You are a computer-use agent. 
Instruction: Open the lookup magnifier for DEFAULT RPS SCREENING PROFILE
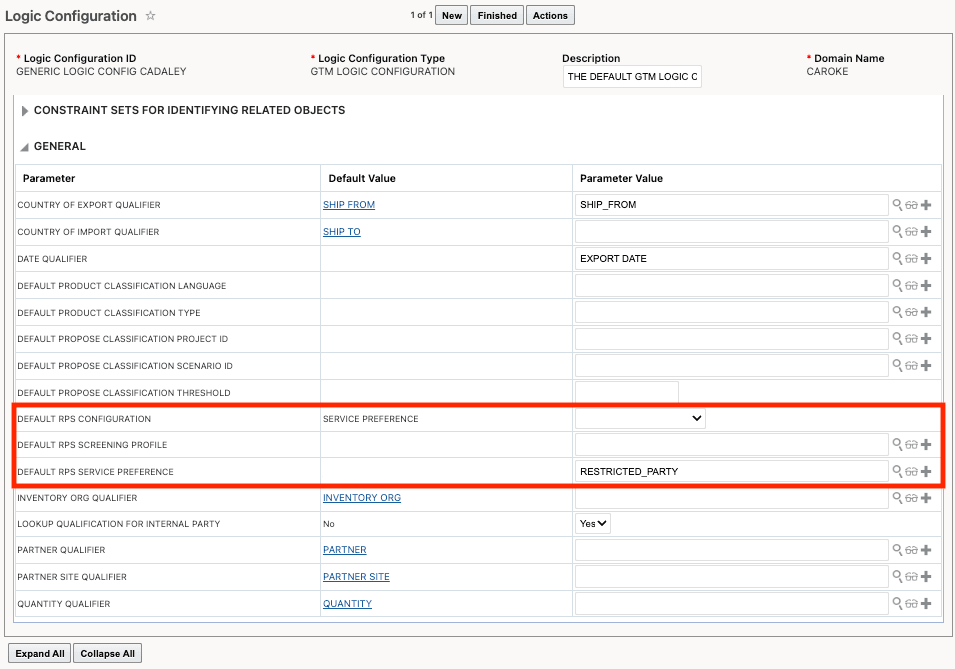899,444
